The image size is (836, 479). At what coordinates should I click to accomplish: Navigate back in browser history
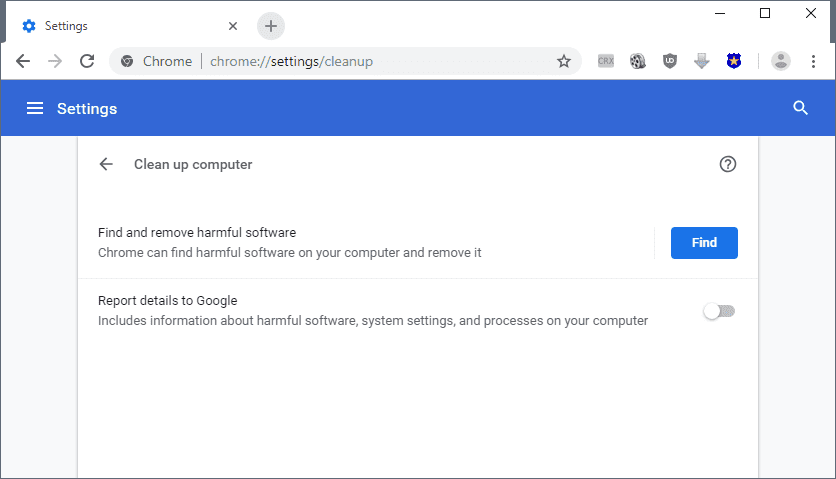click(23, 61)
